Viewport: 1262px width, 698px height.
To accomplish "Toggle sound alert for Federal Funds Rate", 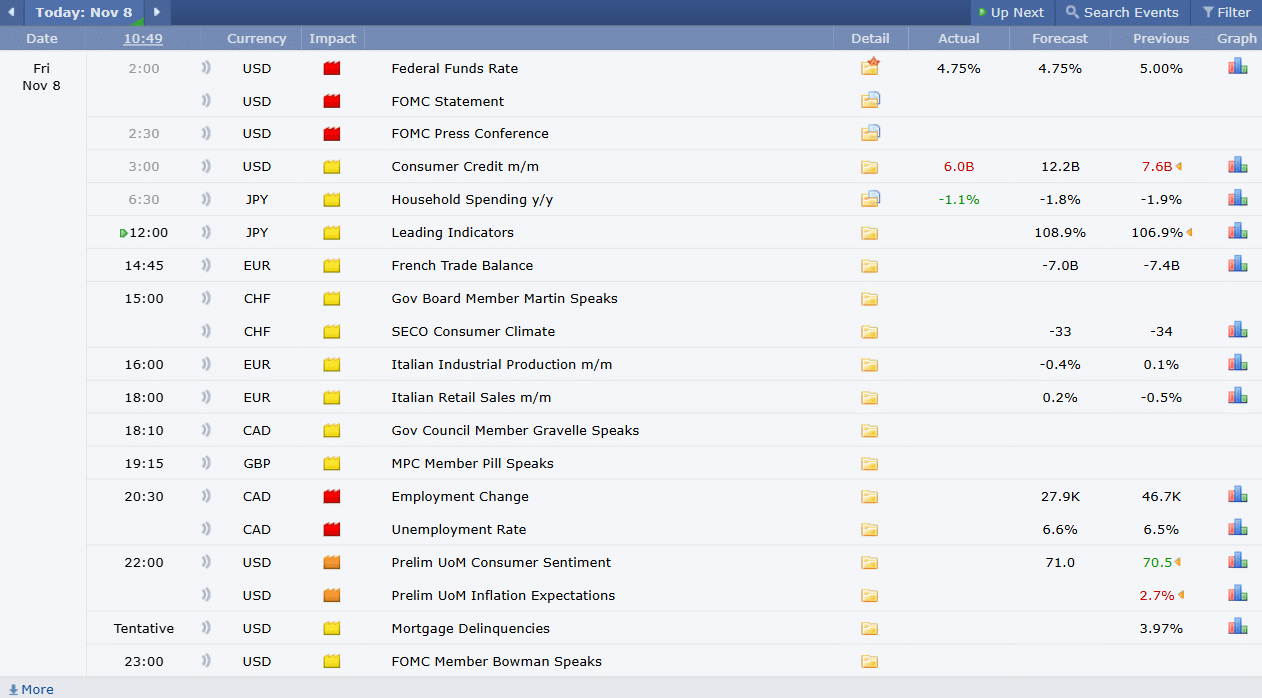I will tap(206, 68).
